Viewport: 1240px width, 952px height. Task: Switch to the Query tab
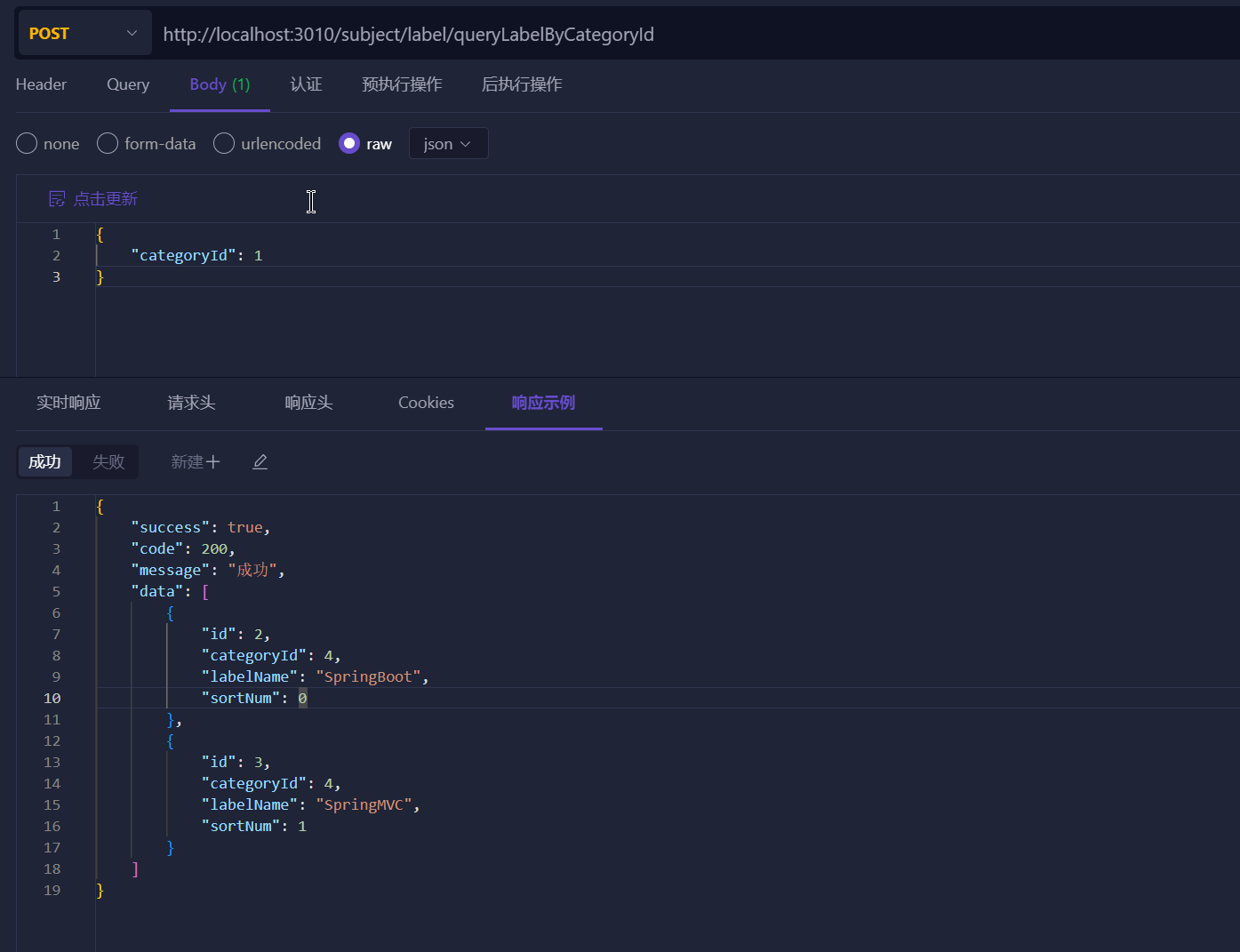pos(128,84)
